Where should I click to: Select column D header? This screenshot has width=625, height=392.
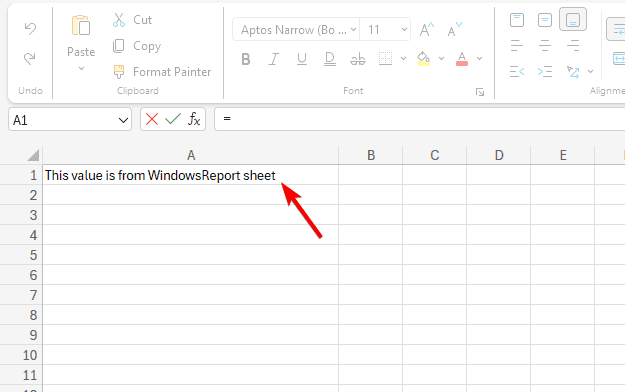click(499, 155)
